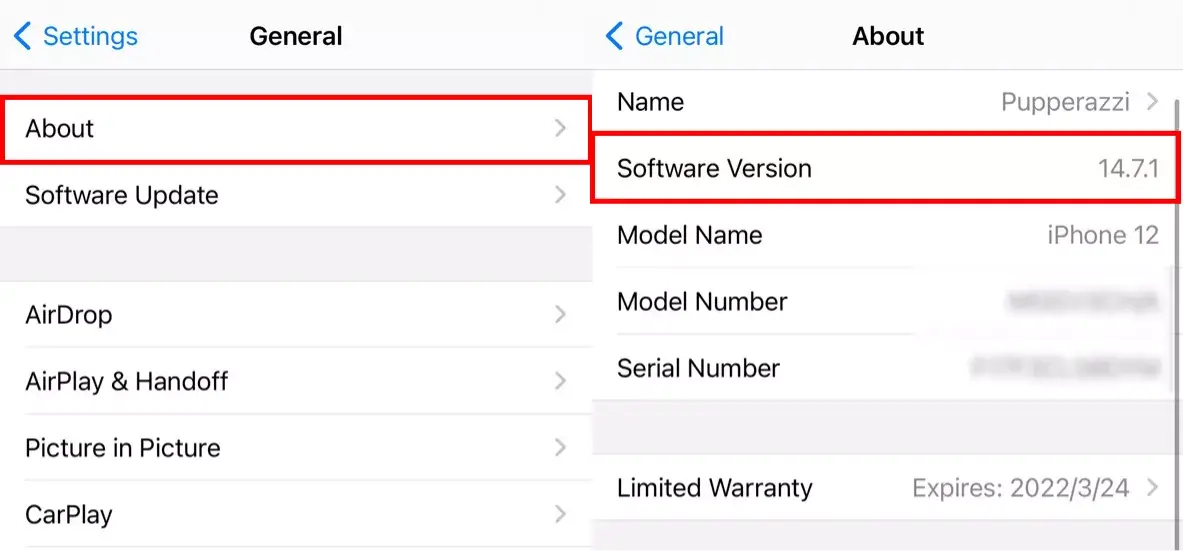Click the AirPlay & Handoff chevron
This screenshot has height=551, width=1183.
(561, 381)
